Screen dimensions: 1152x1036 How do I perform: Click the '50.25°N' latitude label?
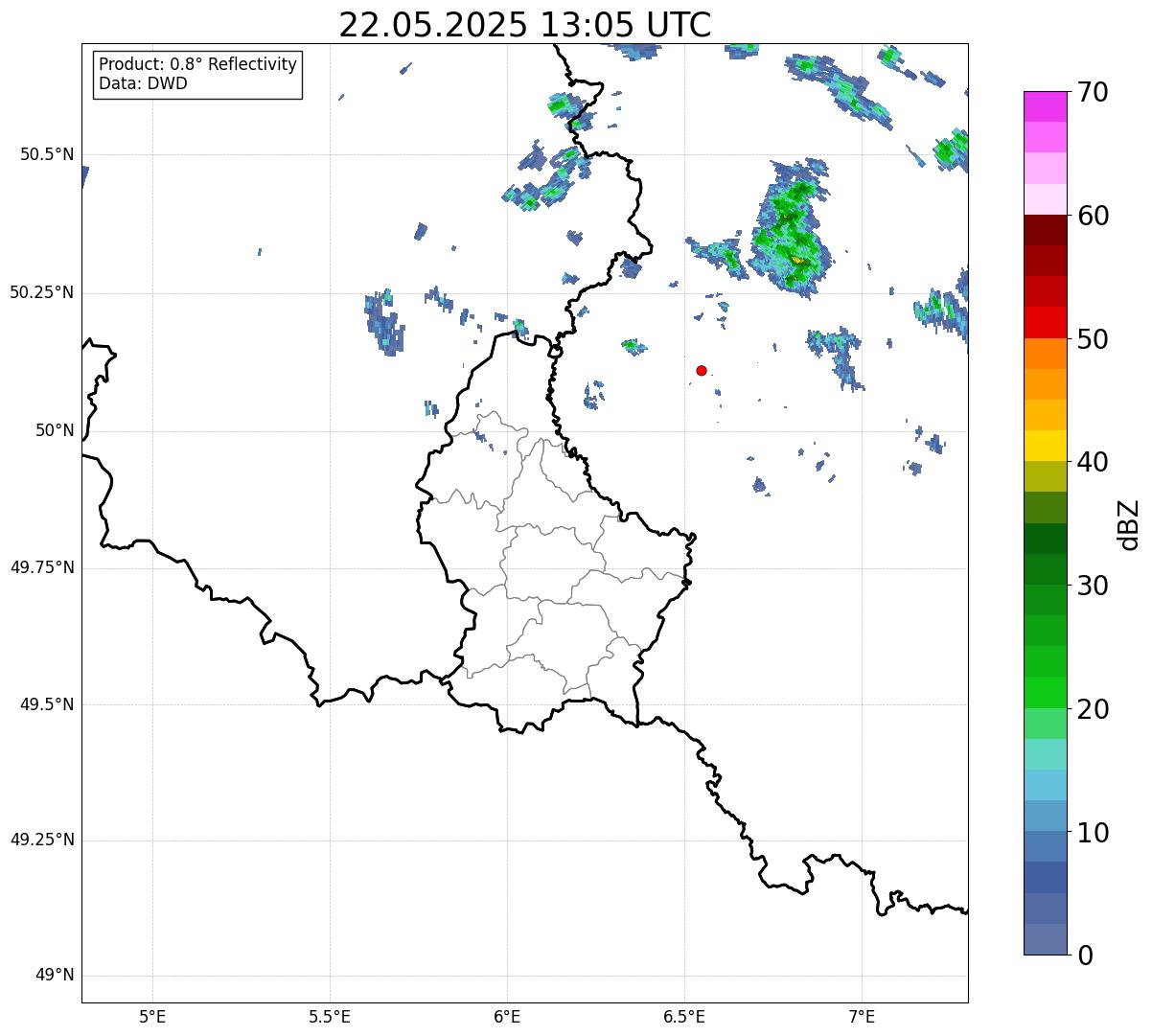[x=42, y=292]
